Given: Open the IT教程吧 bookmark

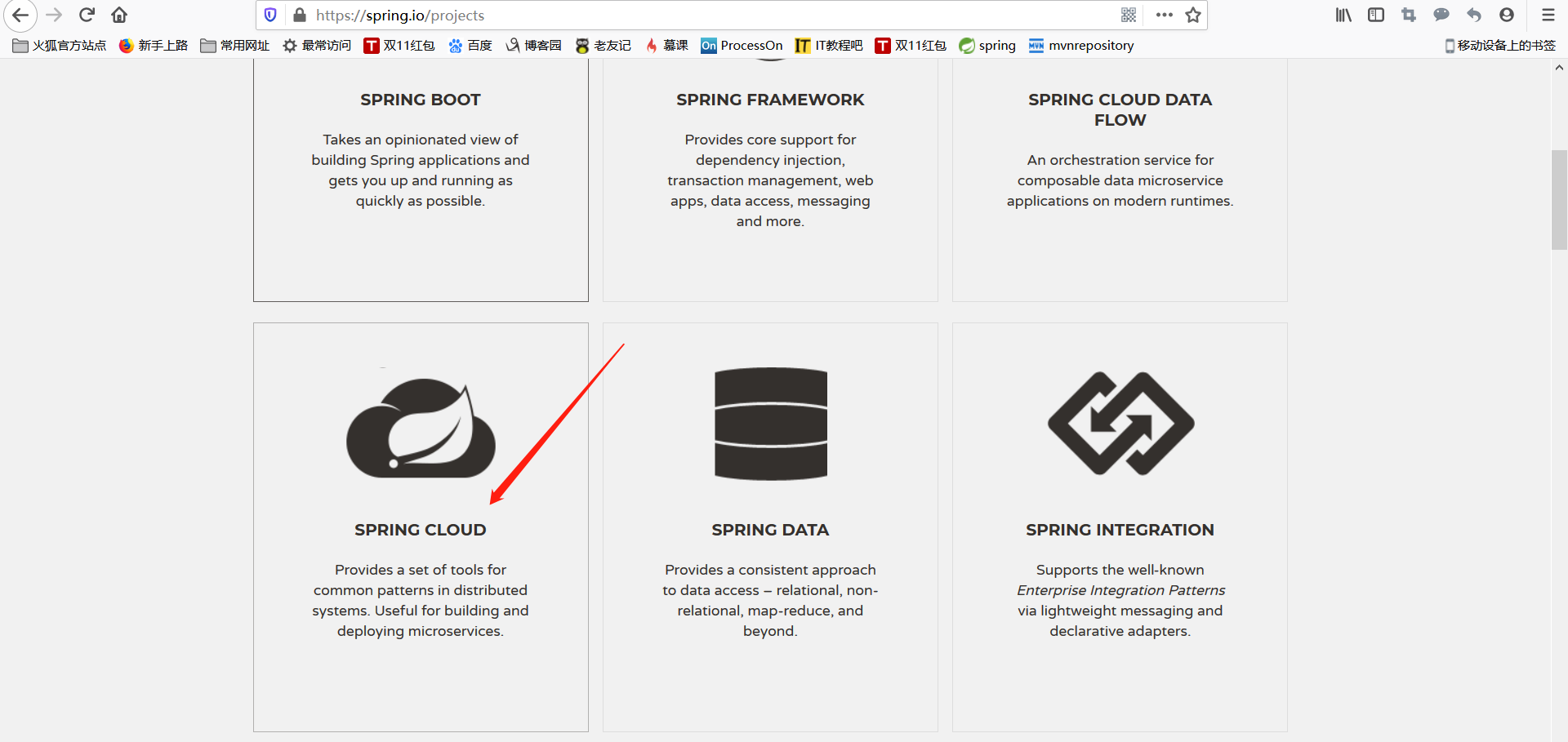Looking at the screenshot, I should point(829,46).
